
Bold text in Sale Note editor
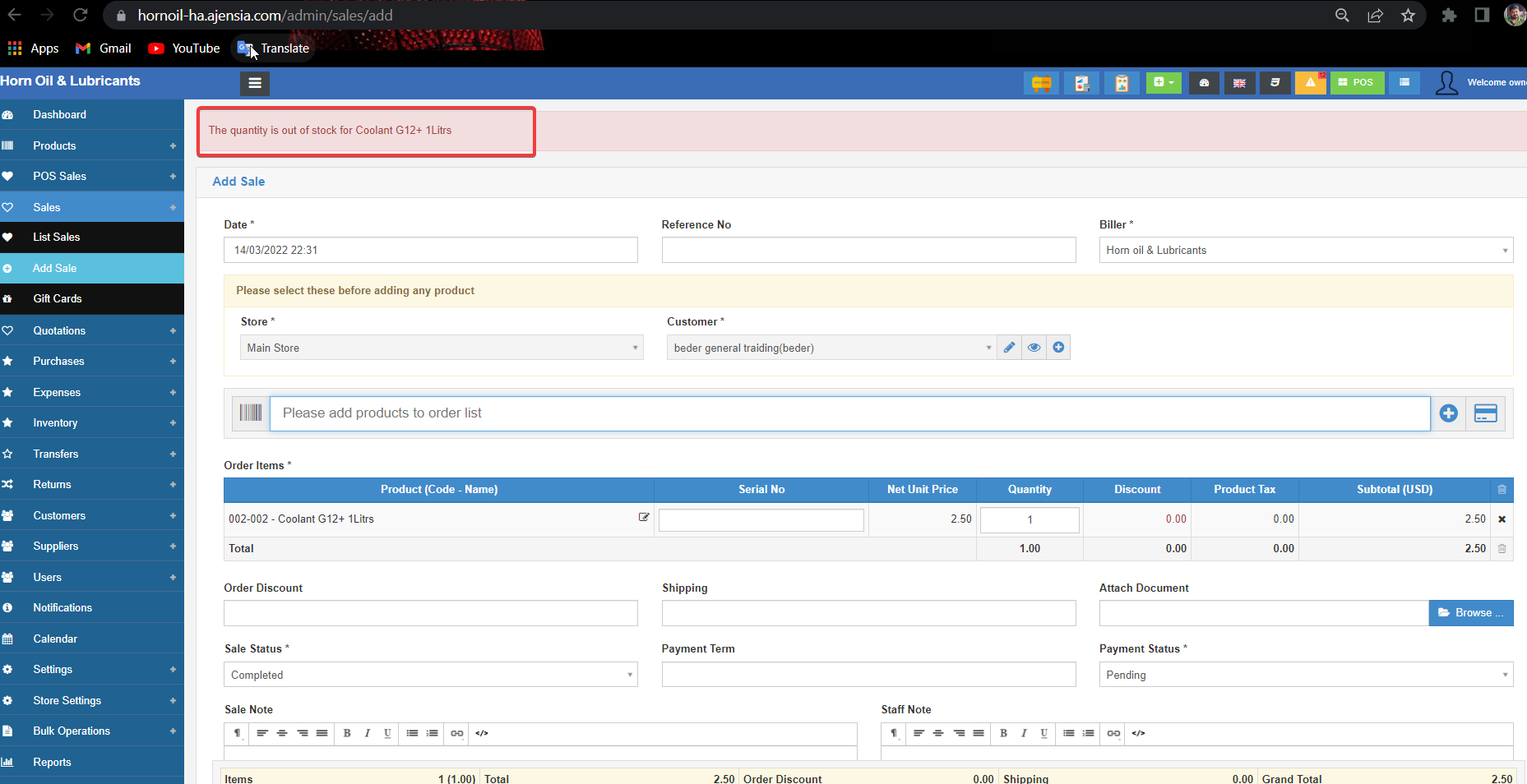pyautogui.click(x=347, y=733)
